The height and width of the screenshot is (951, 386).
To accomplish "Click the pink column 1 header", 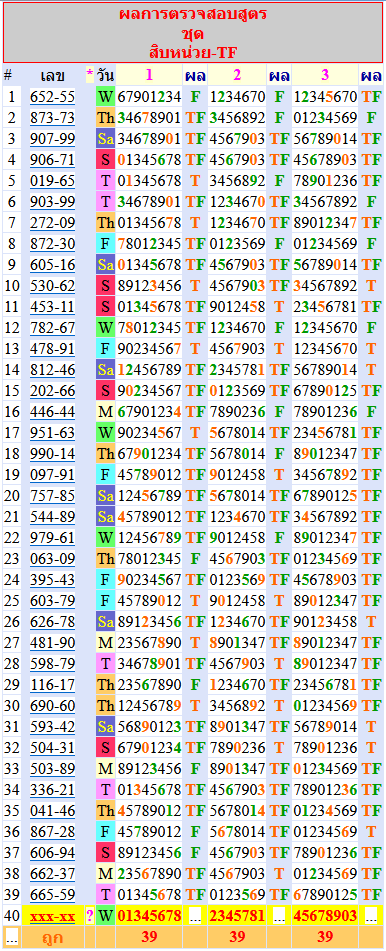I will [149, 75].
